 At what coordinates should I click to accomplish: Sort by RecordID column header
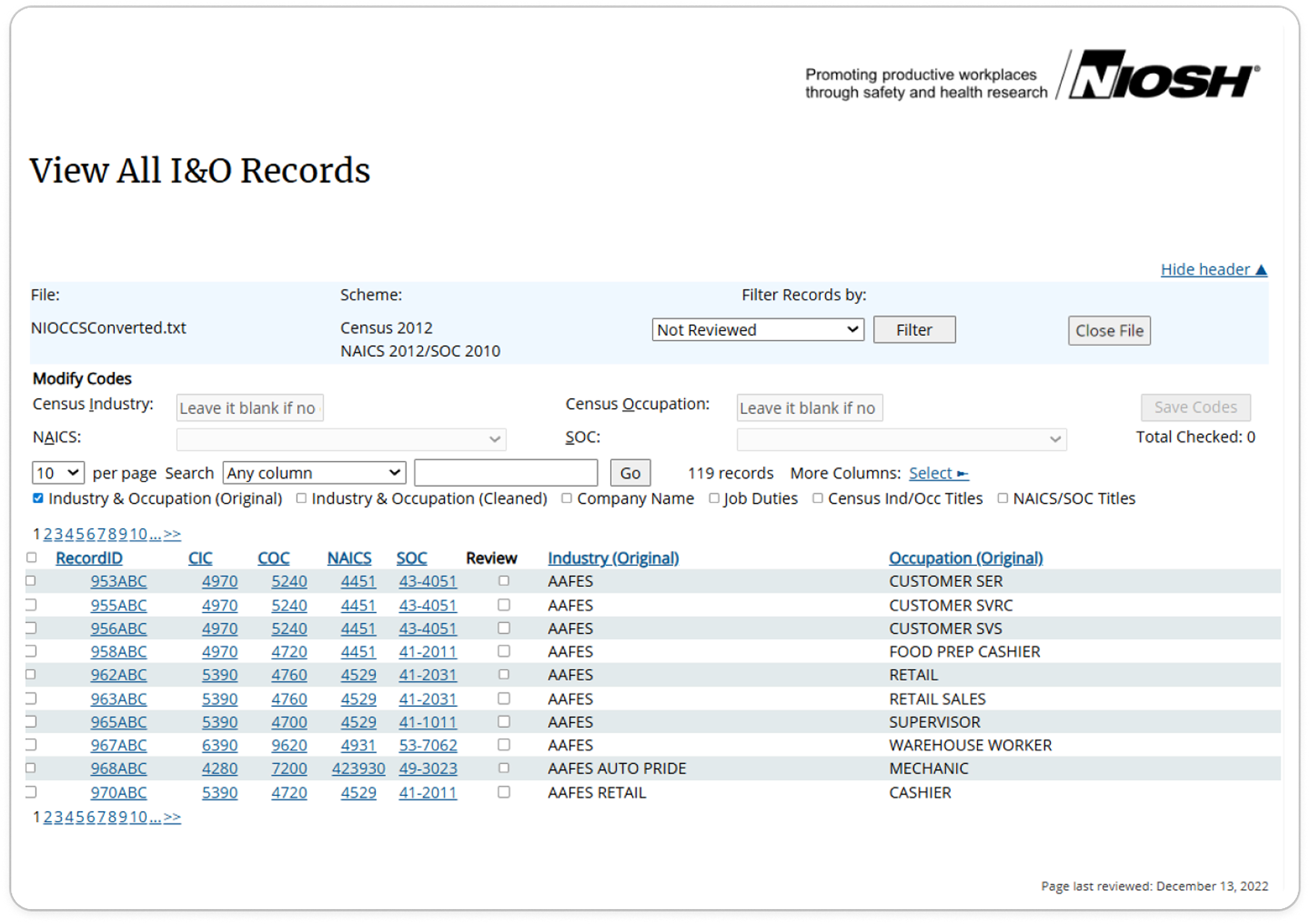89,558
